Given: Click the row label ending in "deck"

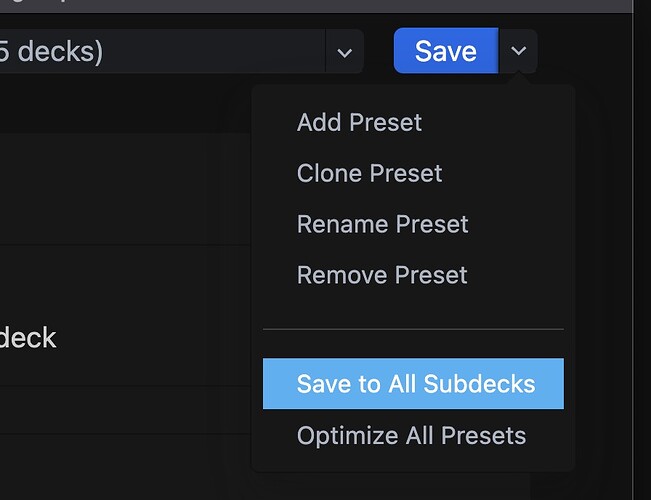Looking at the screenshot, I should 28,338.
